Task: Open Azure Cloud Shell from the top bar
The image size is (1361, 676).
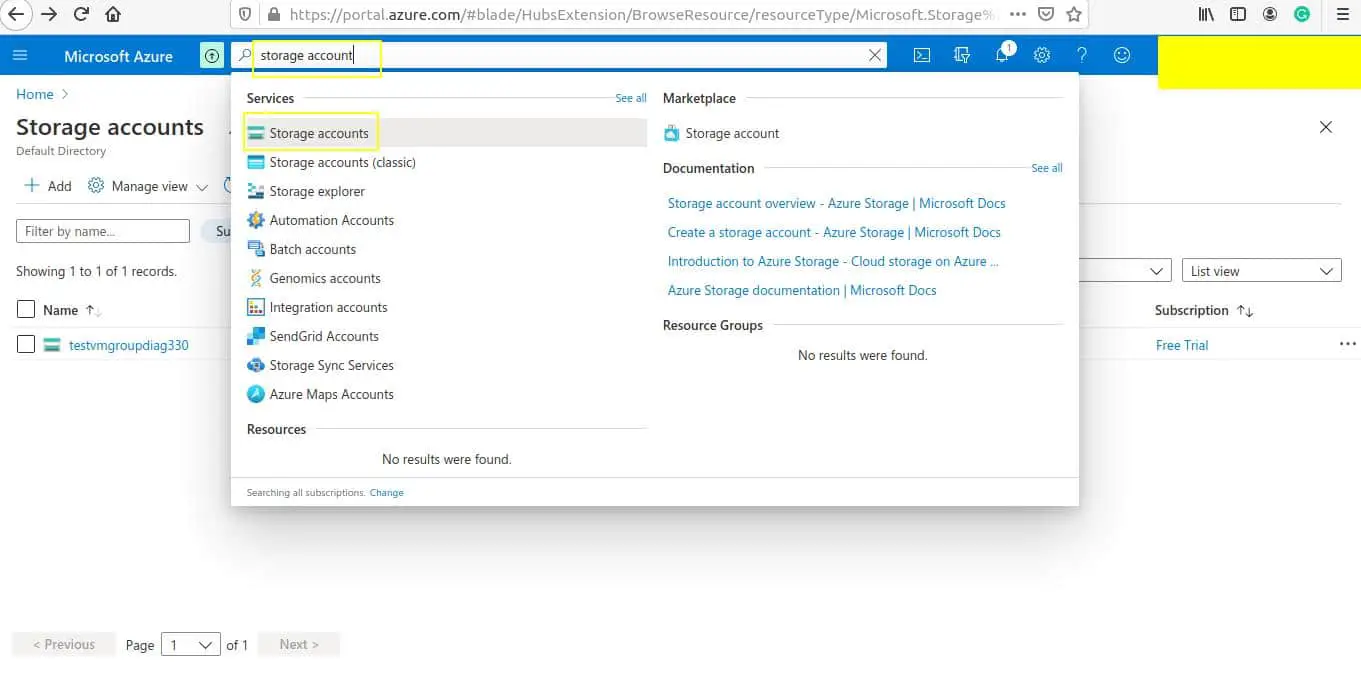Action: click(x=921, y=55)
